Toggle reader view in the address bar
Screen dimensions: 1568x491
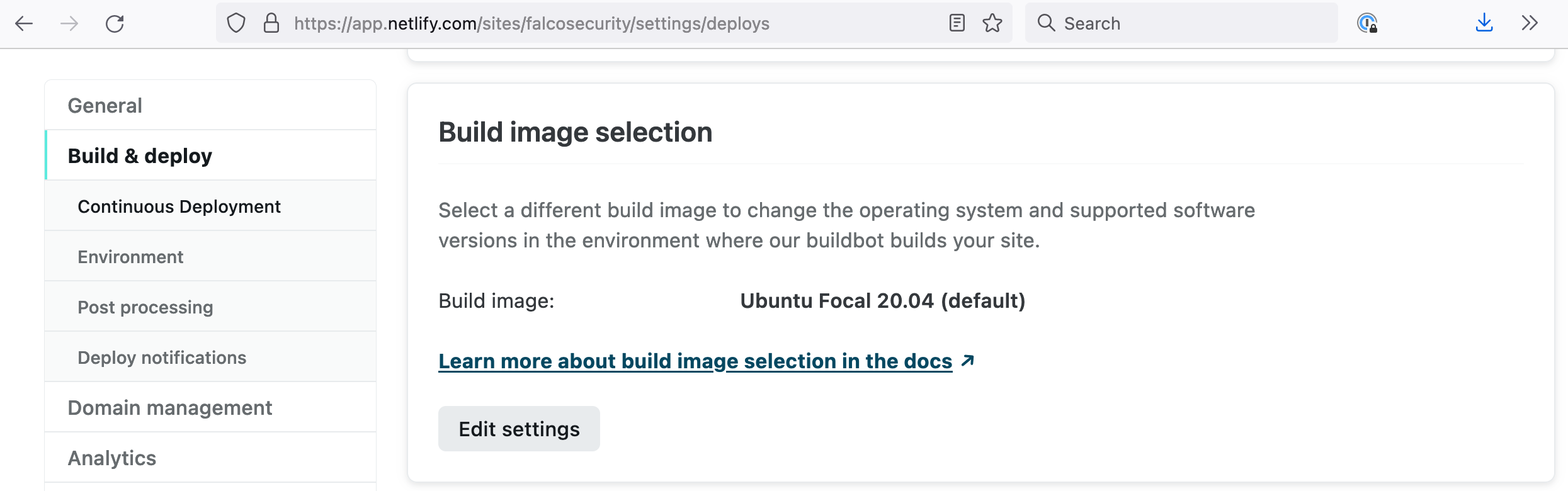957,23
